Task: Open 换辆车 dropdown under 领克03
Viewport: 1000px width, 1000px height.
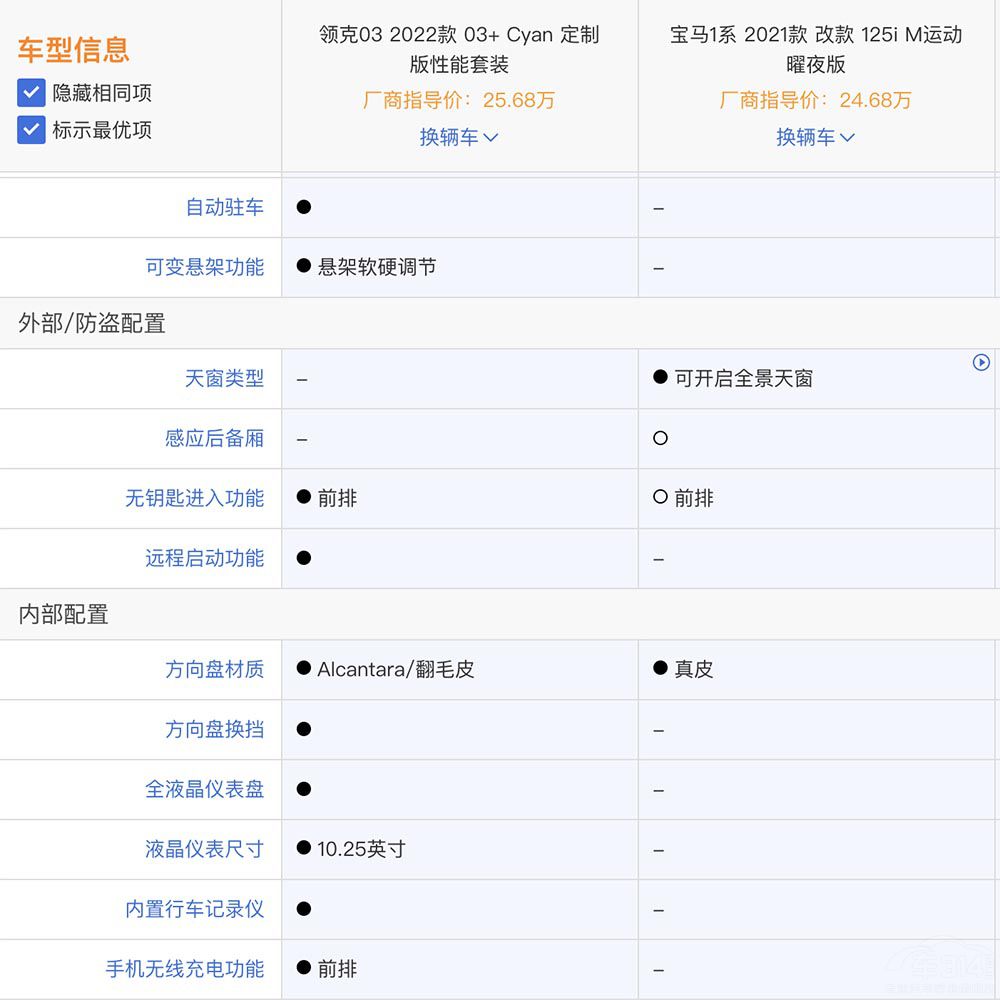Action: tap(459, 137)
